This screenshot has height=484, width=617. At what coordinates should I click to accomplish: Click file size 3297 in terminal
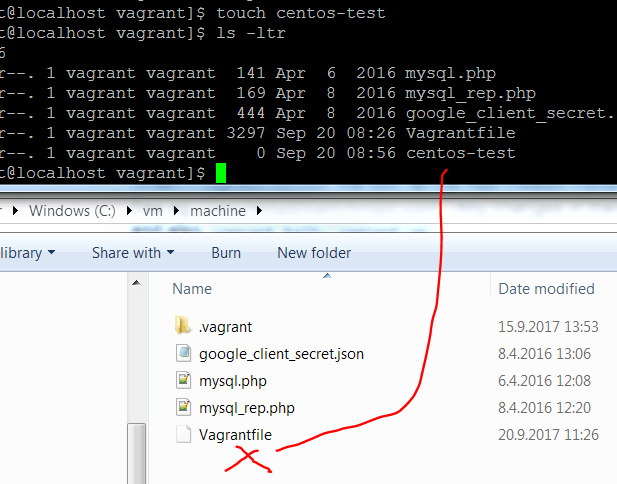click(x=246, y=133)
